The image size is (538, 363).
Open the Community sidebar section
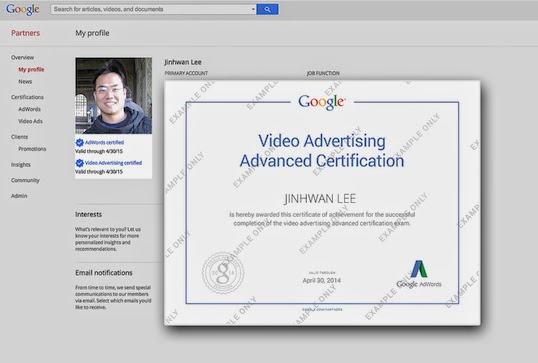click(x=25, y=180)
